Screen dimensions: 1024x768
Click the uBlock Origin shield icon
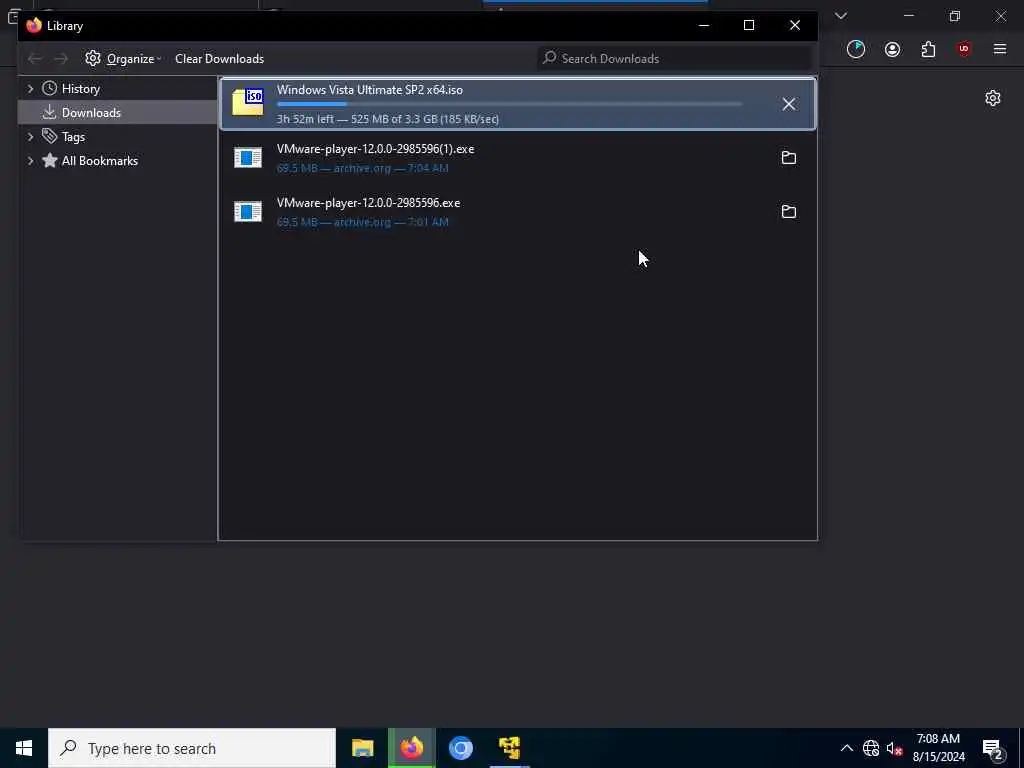tap(964, 49)
